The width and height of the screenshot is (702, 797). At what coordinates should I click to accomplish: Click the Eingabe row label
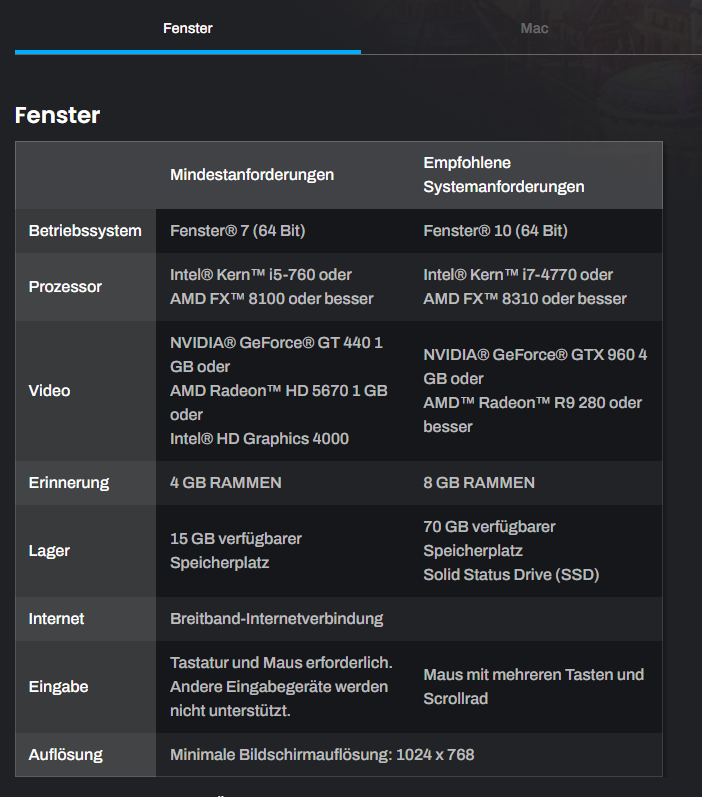coord(59,687)
